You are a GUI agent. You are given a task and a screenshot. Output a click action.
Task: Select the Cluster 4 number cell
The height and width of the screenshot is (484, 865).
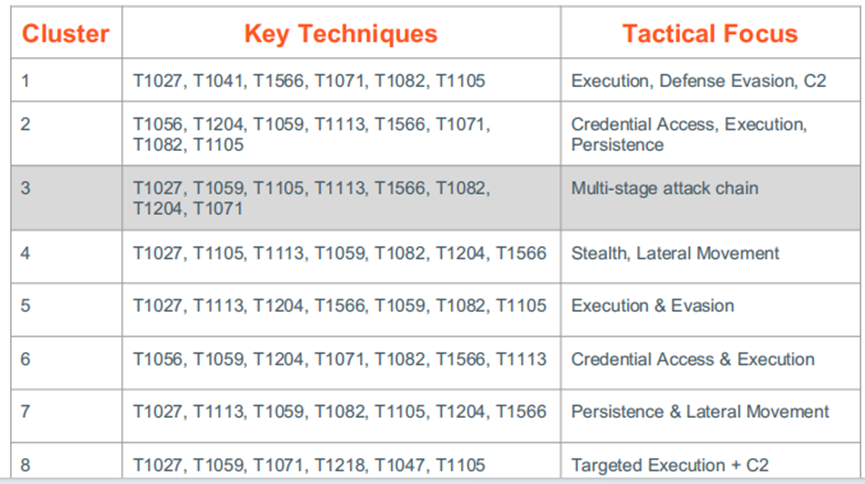26,253
